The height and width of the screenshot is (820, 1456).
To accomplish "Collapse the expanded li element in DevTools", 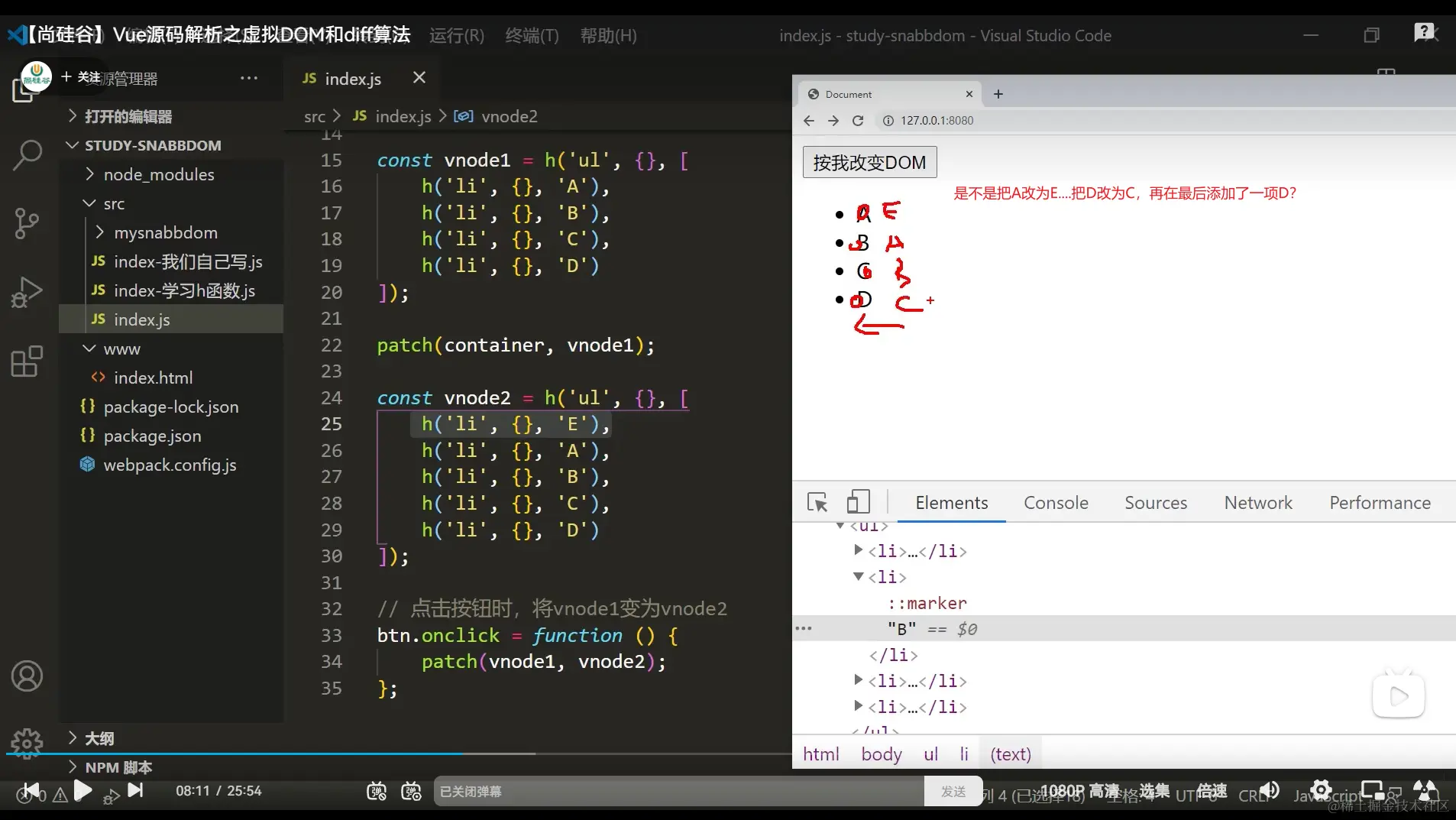I will tap(859, 576).
